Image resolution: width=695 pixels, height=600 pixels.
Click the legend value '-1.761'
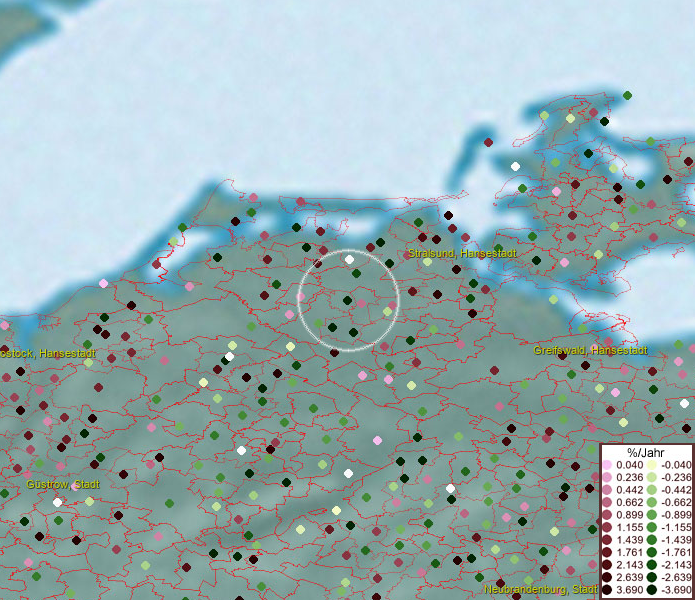tap(676, 552)
